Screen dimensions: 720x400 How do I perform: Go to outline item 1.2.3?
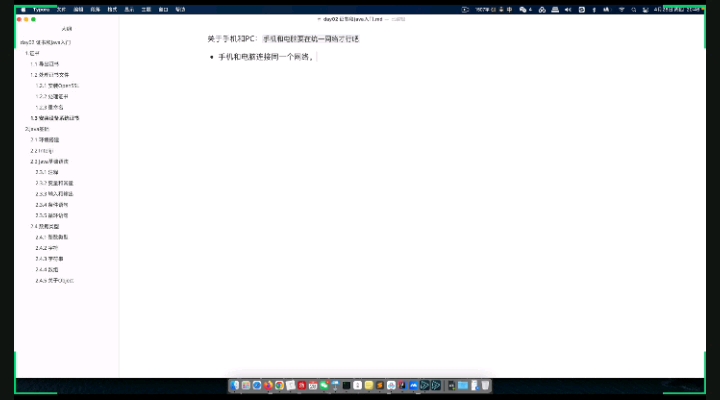[x=49, y=107]
